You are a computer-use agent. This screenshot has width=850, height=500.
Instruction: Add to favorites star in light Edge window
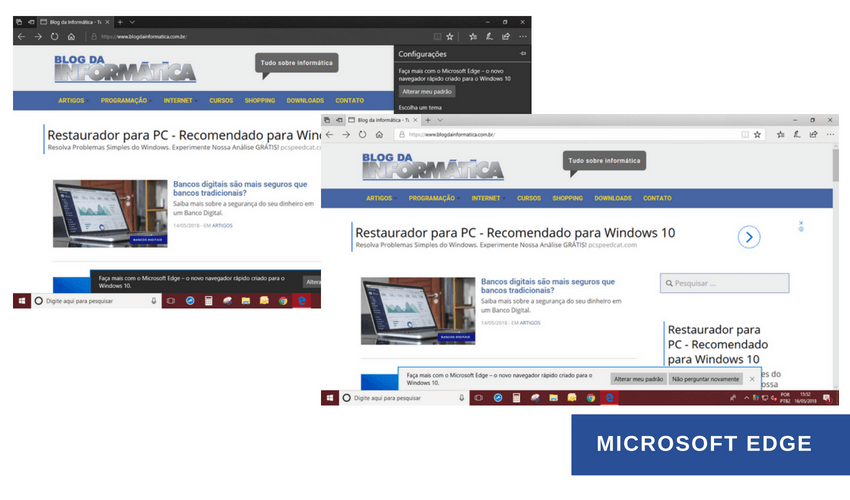point(757,134)
